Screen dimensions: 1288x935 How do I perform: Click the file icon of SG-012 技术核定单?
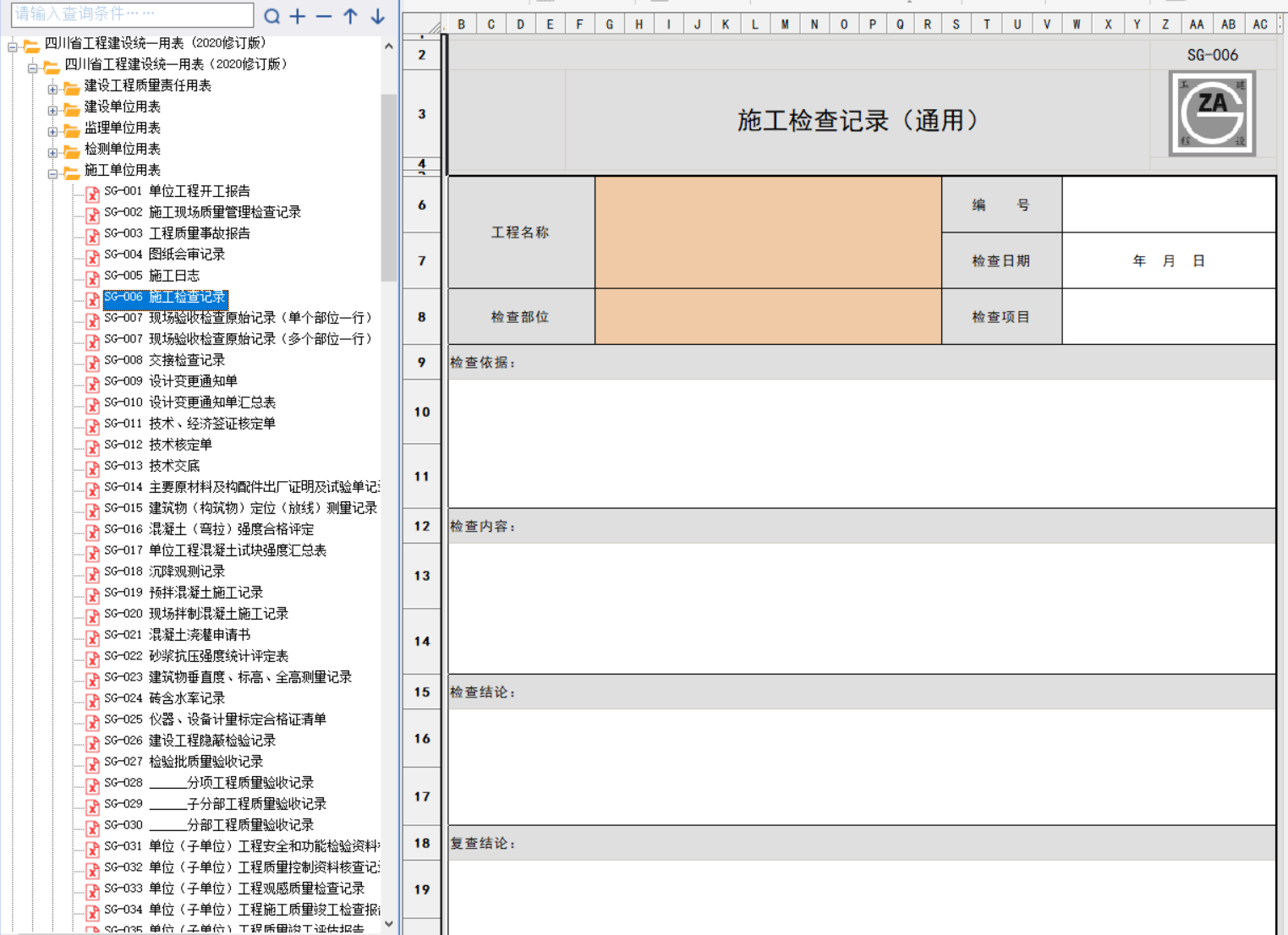[x=92, y=448]
